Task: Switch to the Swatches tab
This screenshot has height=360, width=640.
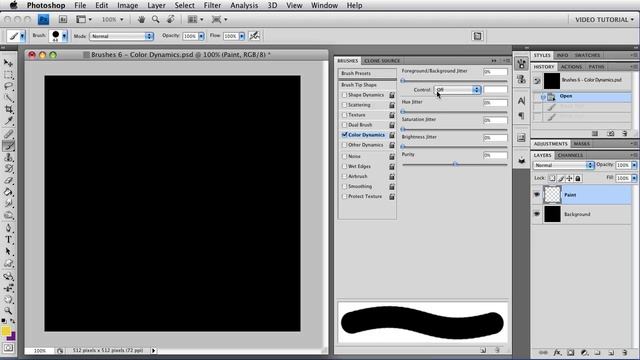Action: pos(587,55)
